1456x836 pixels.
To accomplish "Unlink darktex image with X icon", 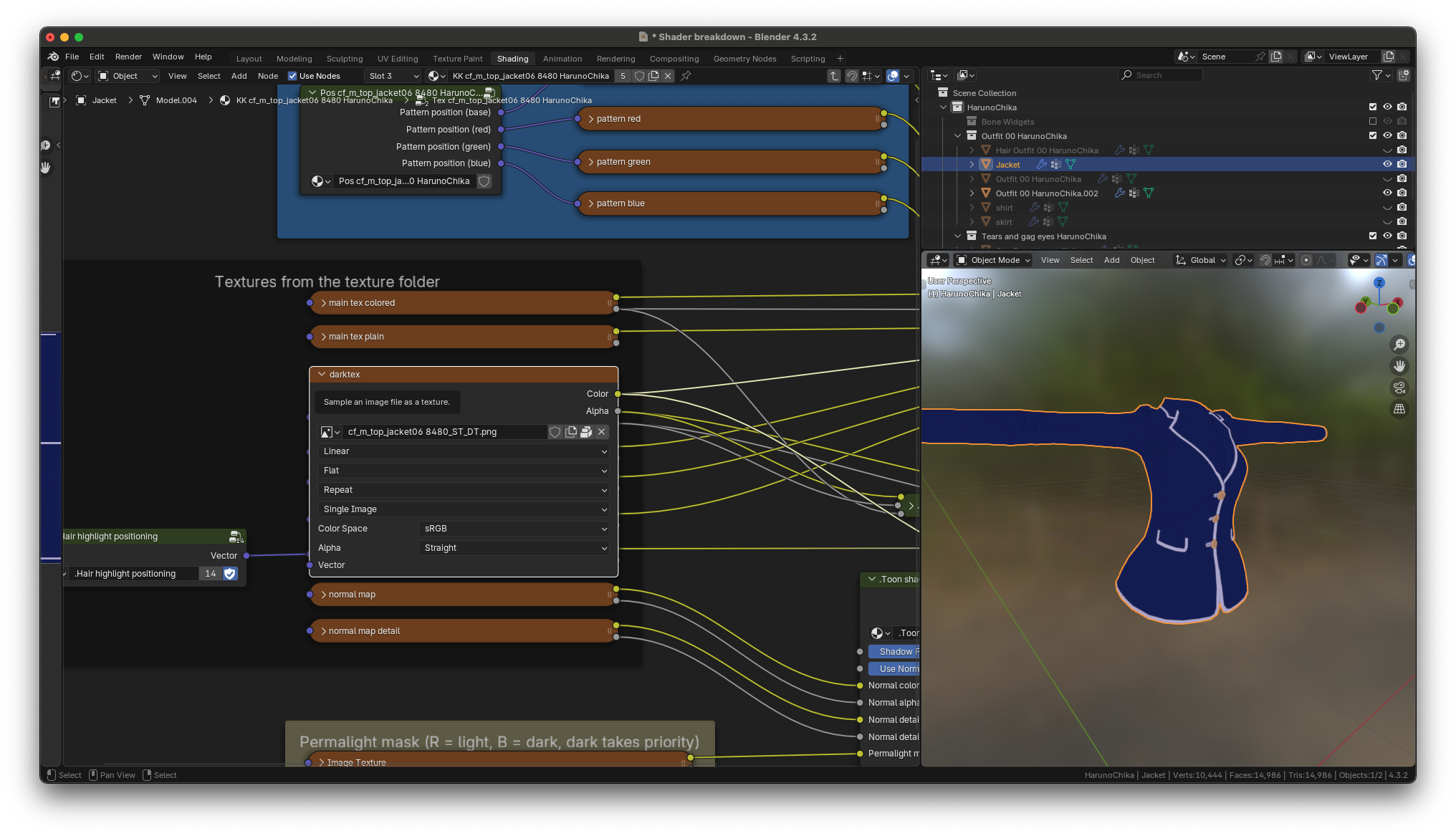I will 602,432.
